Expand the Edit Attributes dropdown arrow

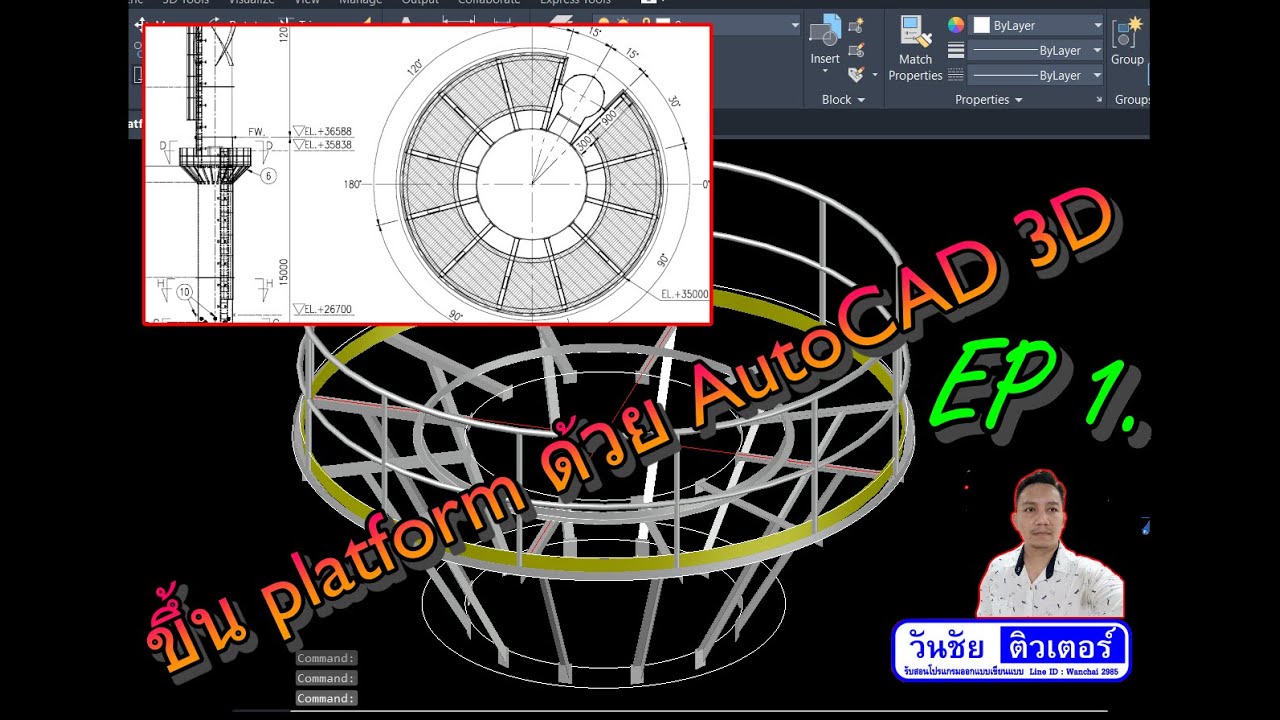(874, 75)
